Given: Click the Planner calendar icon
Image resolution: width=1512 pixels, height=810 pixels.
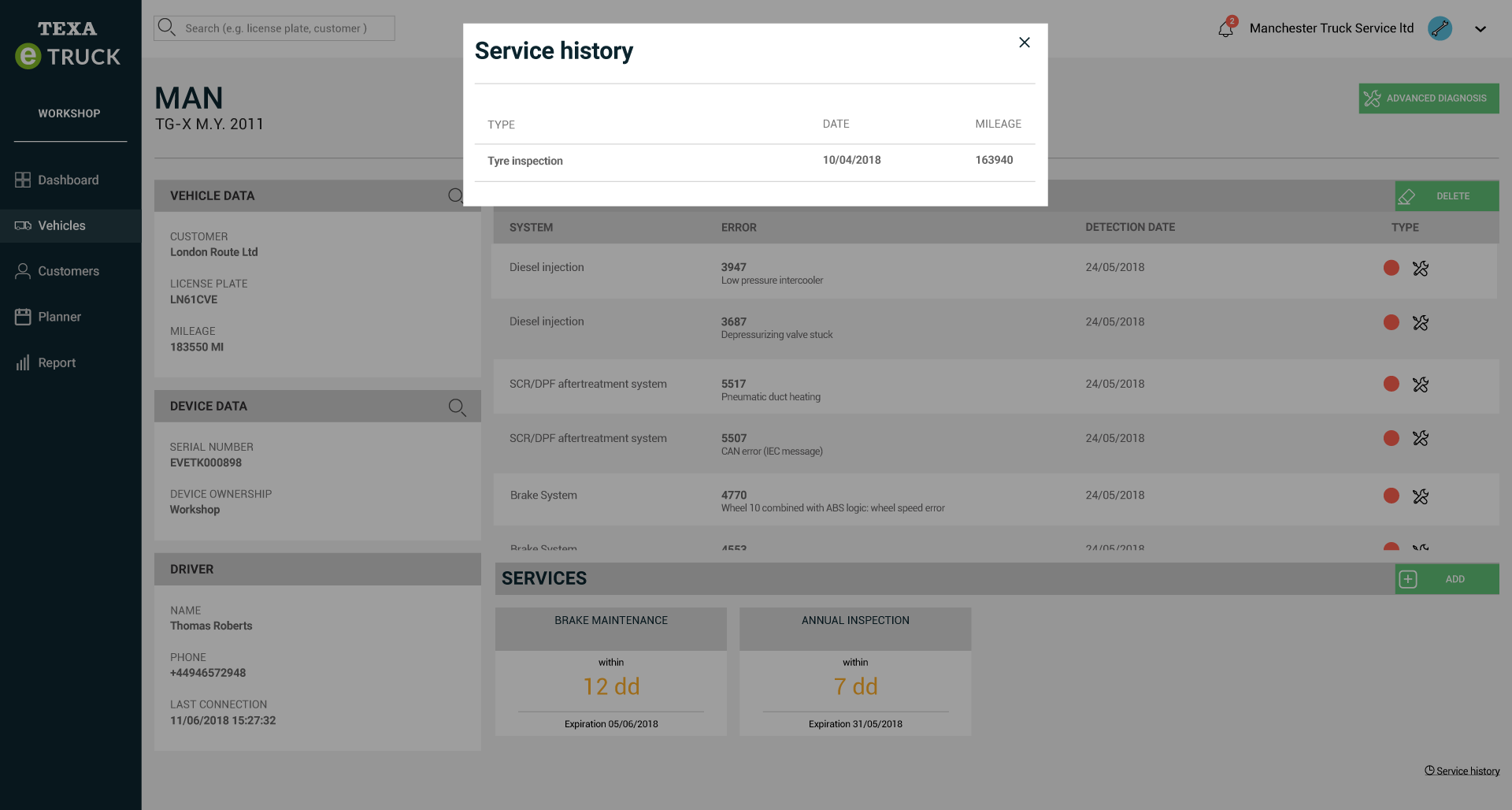Looking at the screenshot, I should pos(23,317).
